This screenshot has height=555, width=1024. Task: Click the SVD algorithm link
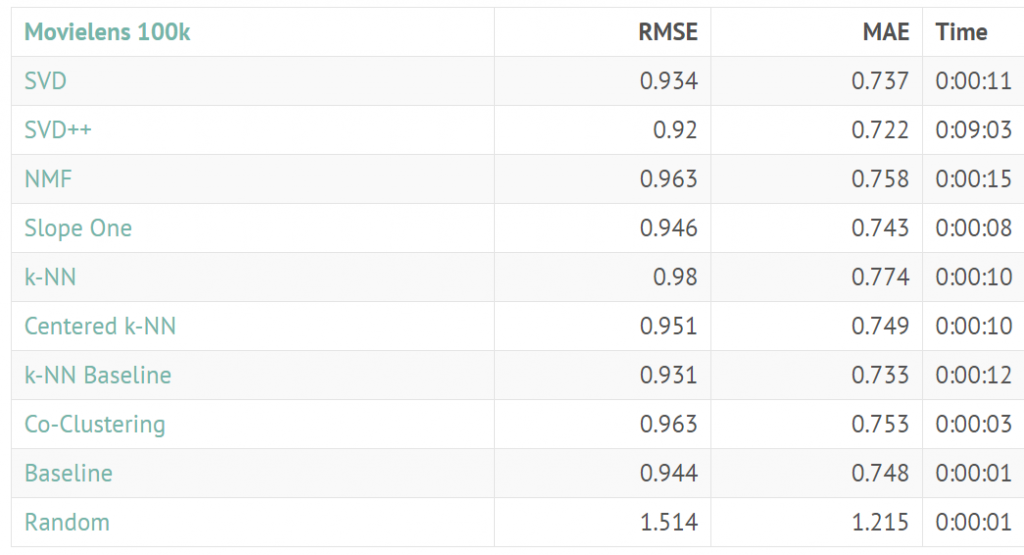point(46,81)
